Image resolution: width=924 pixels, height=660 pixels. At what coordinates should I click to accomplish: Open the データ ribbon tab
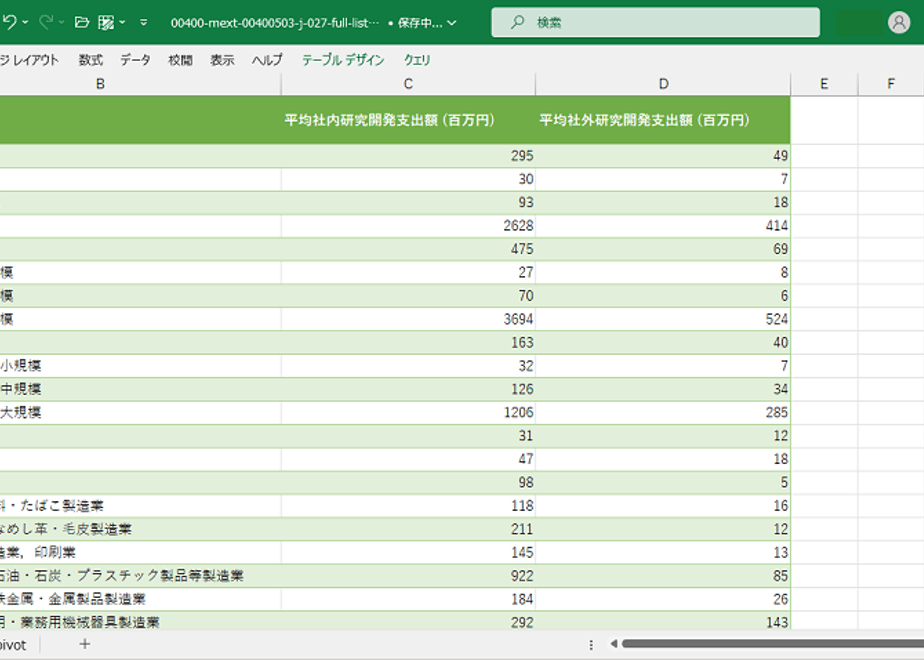point(136,60)
